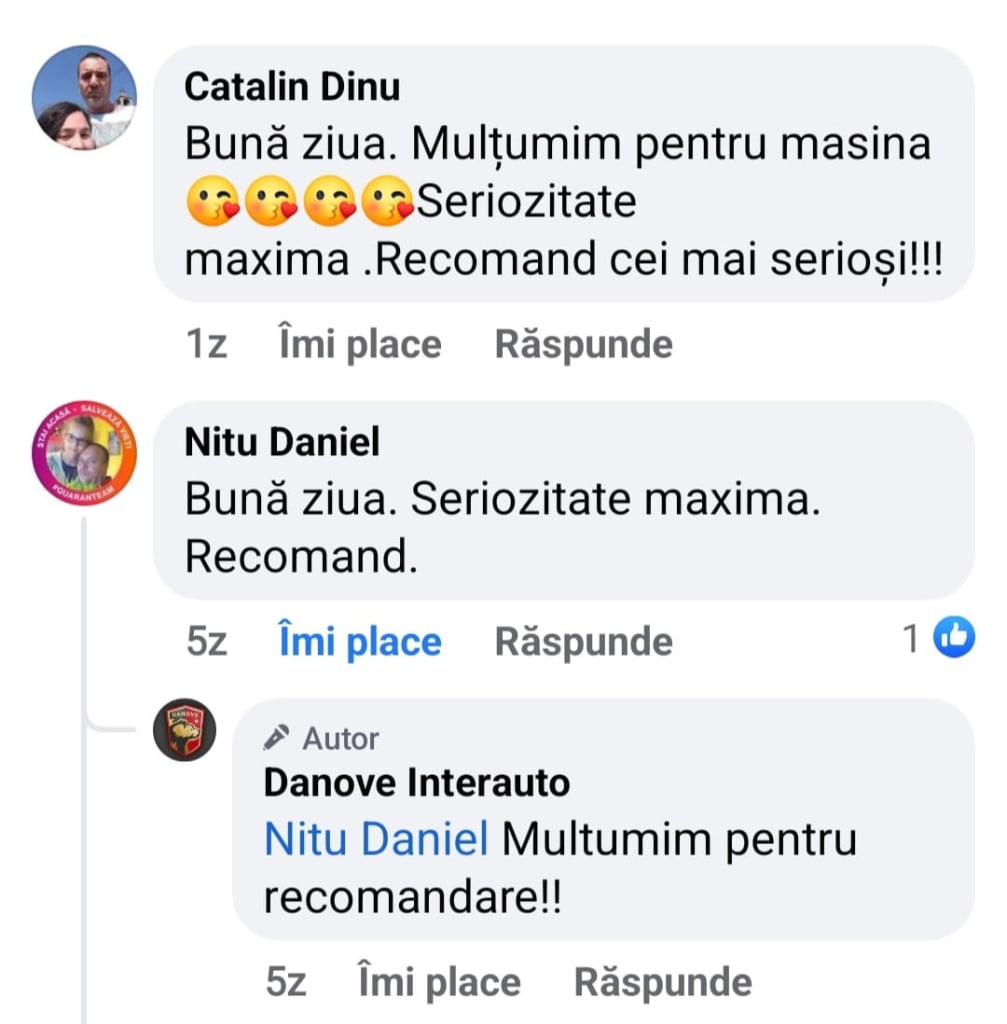Click the last kiss emoji before Seriozitate
The width and height of the screenshot is (1007, 1024).
[x=387, y=203]
